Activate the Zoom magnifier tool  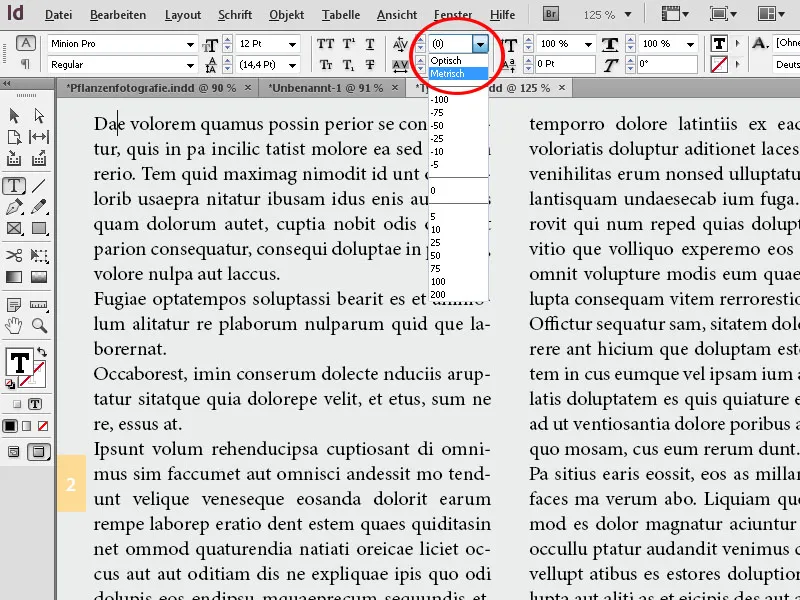39,326
